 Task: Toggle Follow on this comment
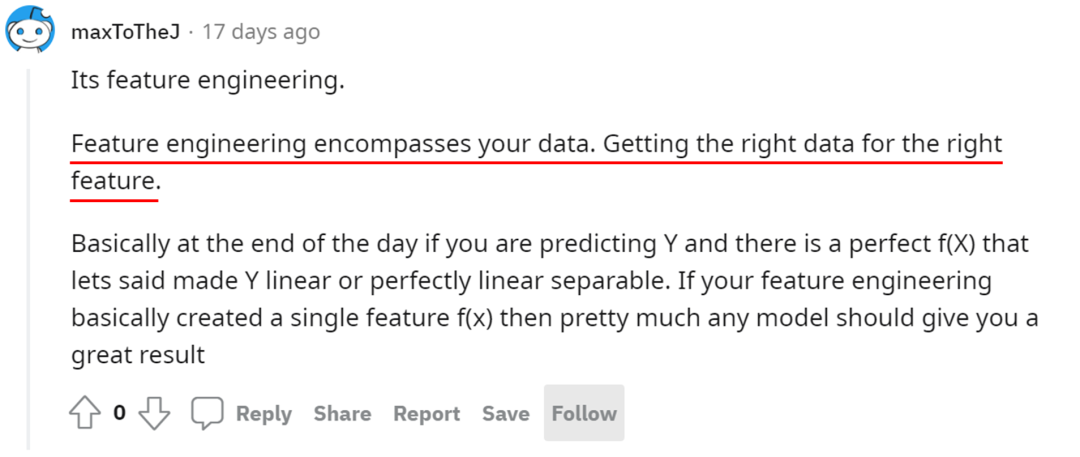click(584, 414)
